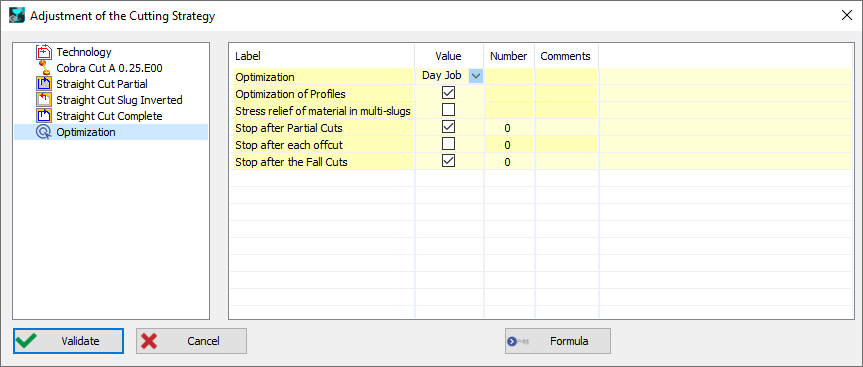Image resolution: width=863 pixels, height=367 pixels.
Task: Click the Cobra Cut A 0.25.E00 icon
Action: click(x=45, y=68)
